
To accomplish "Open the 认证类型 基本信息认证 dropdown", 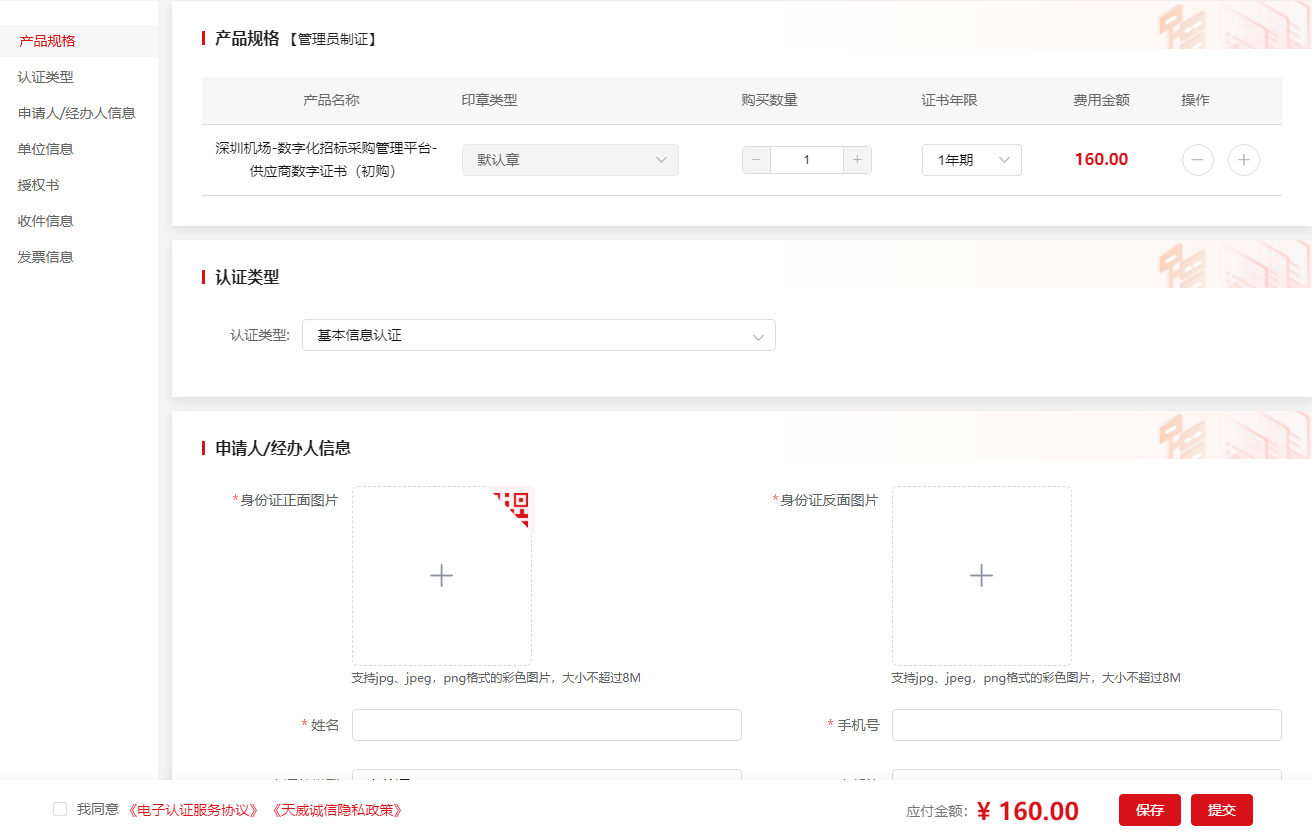I will pyautogui.click(x=538, y=335).
